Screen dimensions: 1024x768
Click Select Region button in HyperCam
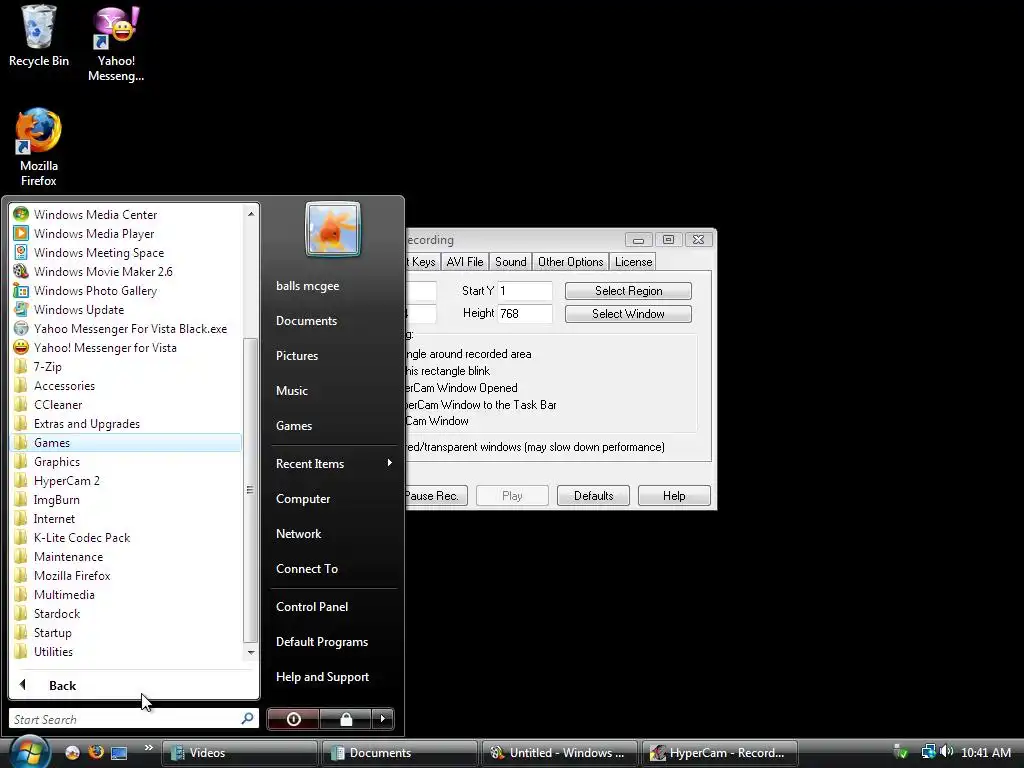[x=628, y=291]
